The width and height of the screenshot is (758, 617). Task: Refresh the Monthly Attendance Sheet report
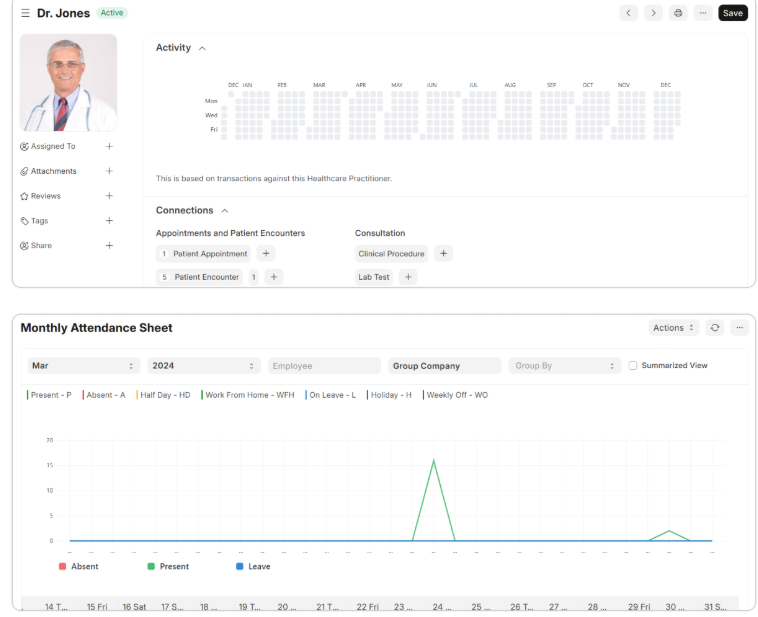714,327
